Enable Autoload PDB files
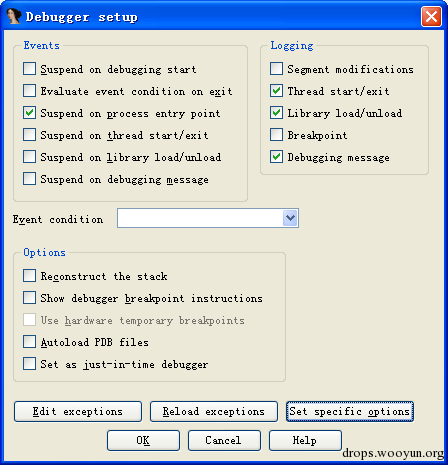The width and height of the screenshot is (448, 465). pyautogui.click(x=29, y=342)
